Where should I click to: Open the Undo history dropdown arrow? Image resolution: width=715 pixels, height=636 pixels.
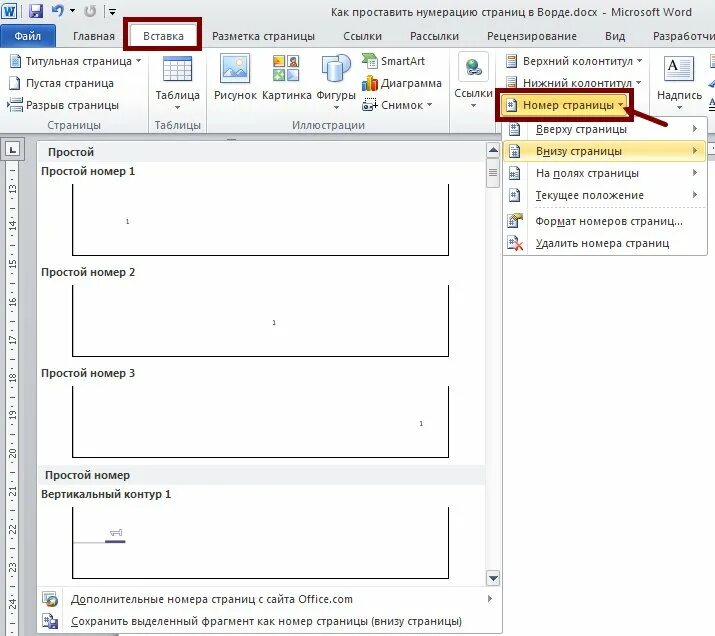pos(73,11)
